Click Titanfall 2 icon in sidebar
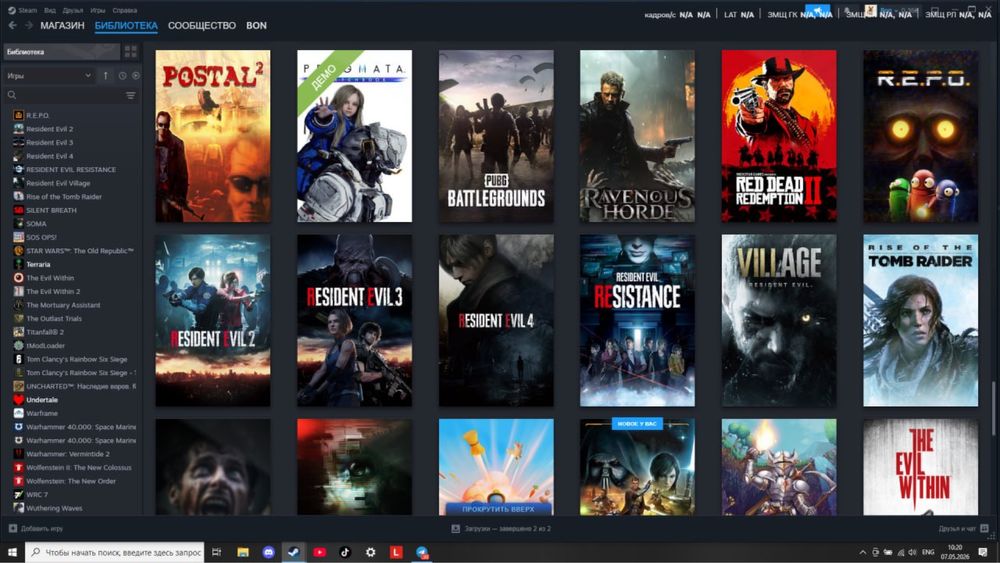Viewport: 1000px width, 563px height. [x=18, y=332]
